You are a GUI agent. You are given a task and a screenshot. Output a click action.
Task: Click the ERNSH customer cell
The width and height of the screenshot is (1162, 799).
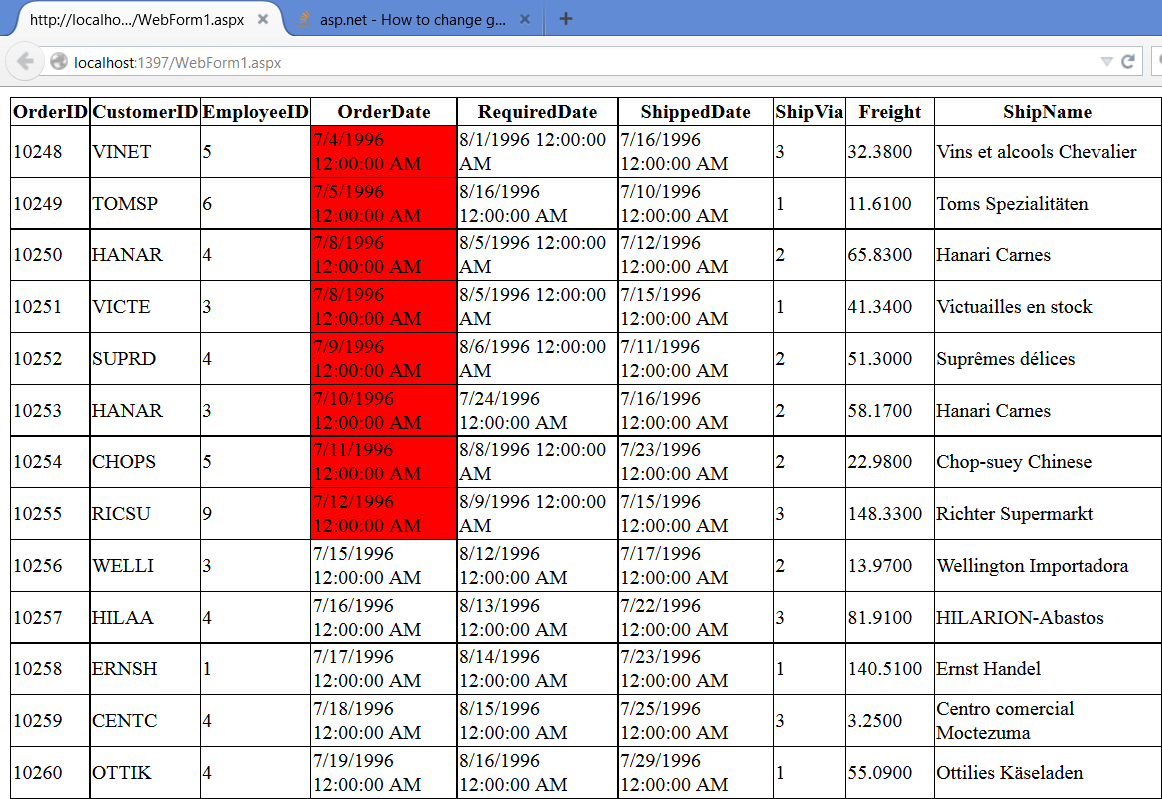(x=145, y=669)
